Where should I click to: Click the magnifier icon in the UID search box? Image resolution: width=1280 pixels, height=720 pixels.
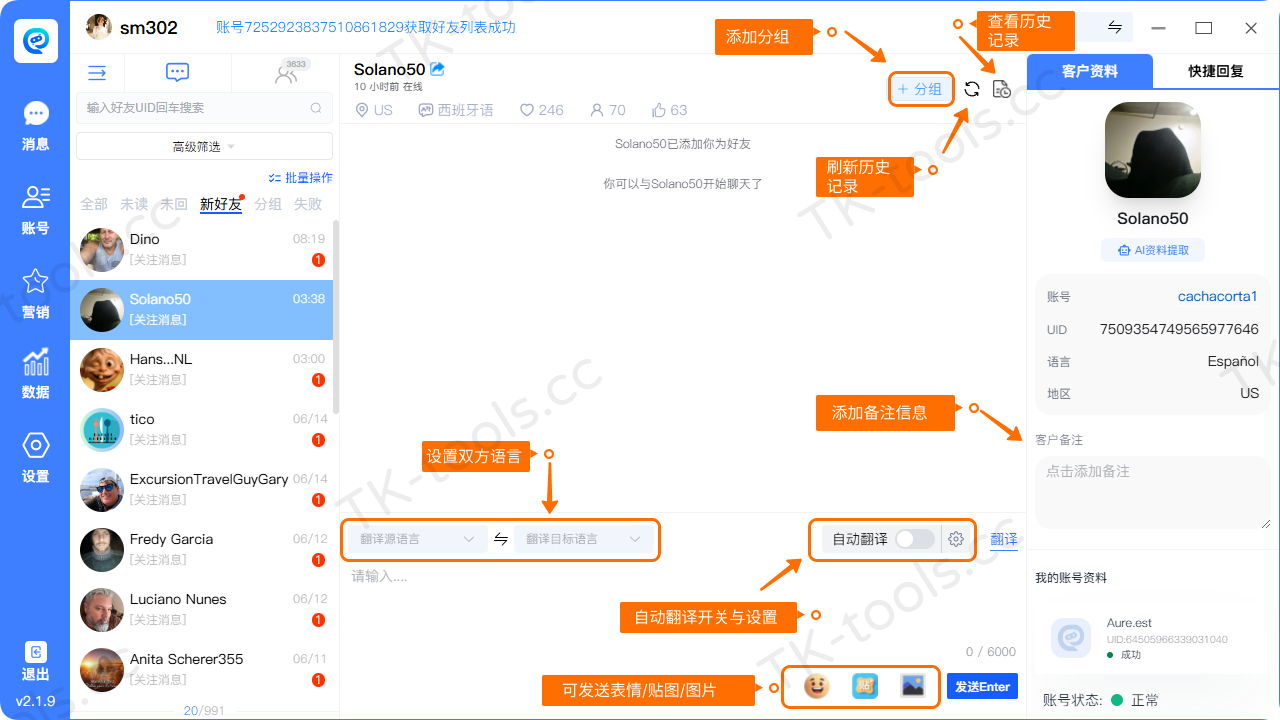point(316,108)
